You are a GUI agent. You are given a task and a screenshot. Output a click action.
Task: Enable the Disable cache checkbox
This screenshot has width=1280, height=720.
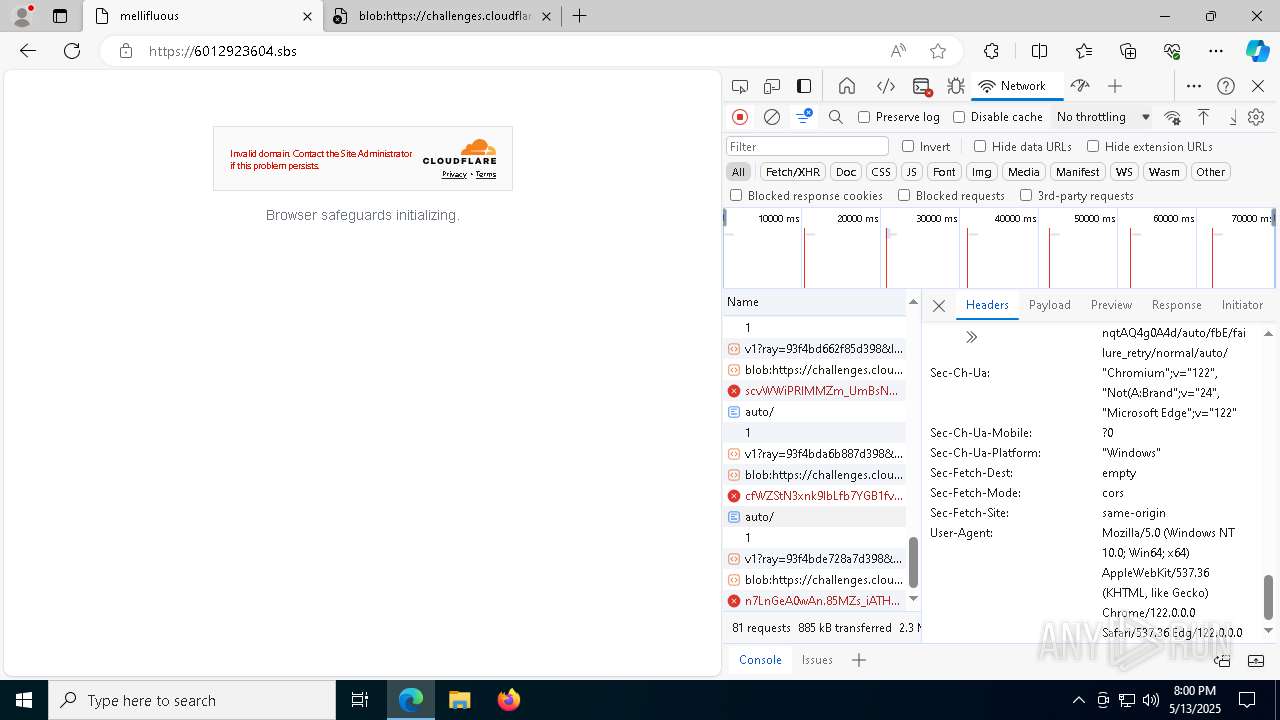click(x=959, y=117)
